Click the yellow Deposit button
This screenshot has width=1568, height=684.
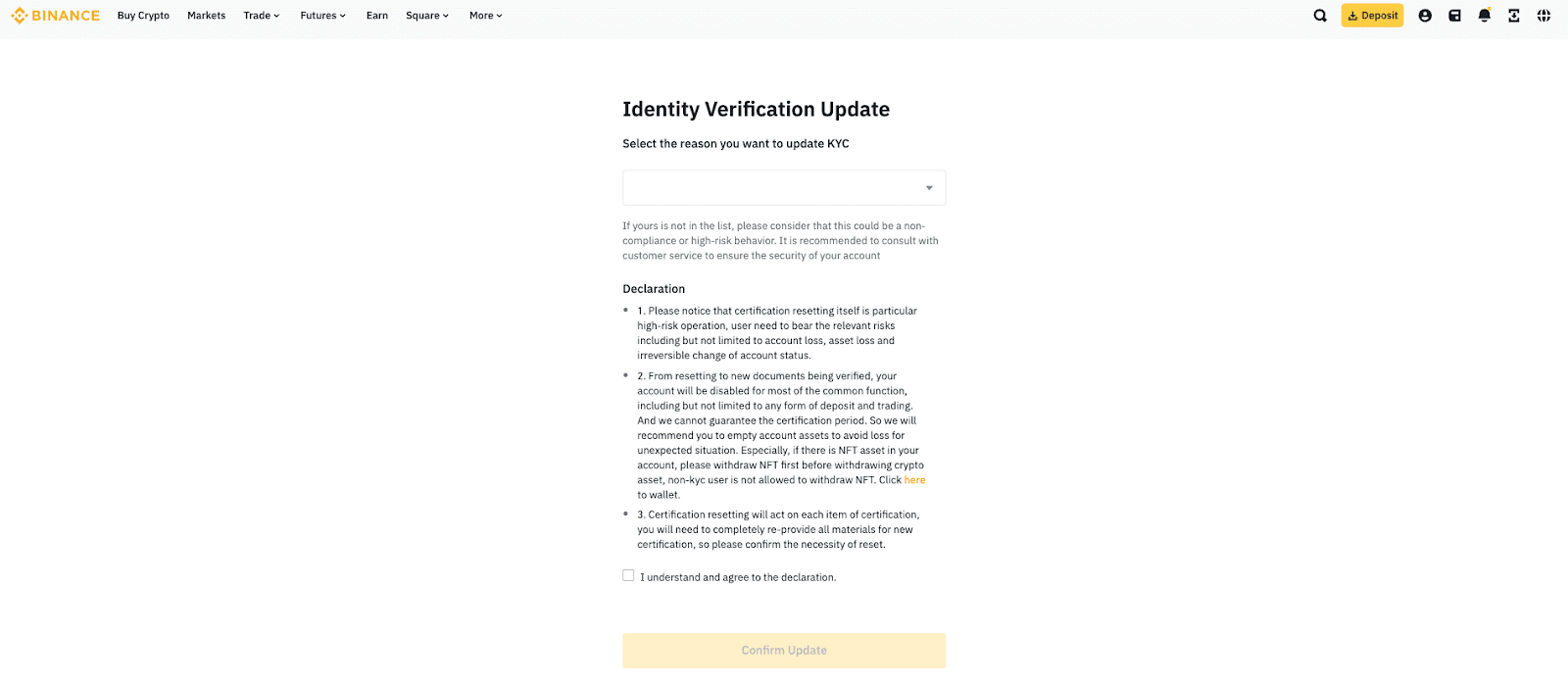(1372, 16)
